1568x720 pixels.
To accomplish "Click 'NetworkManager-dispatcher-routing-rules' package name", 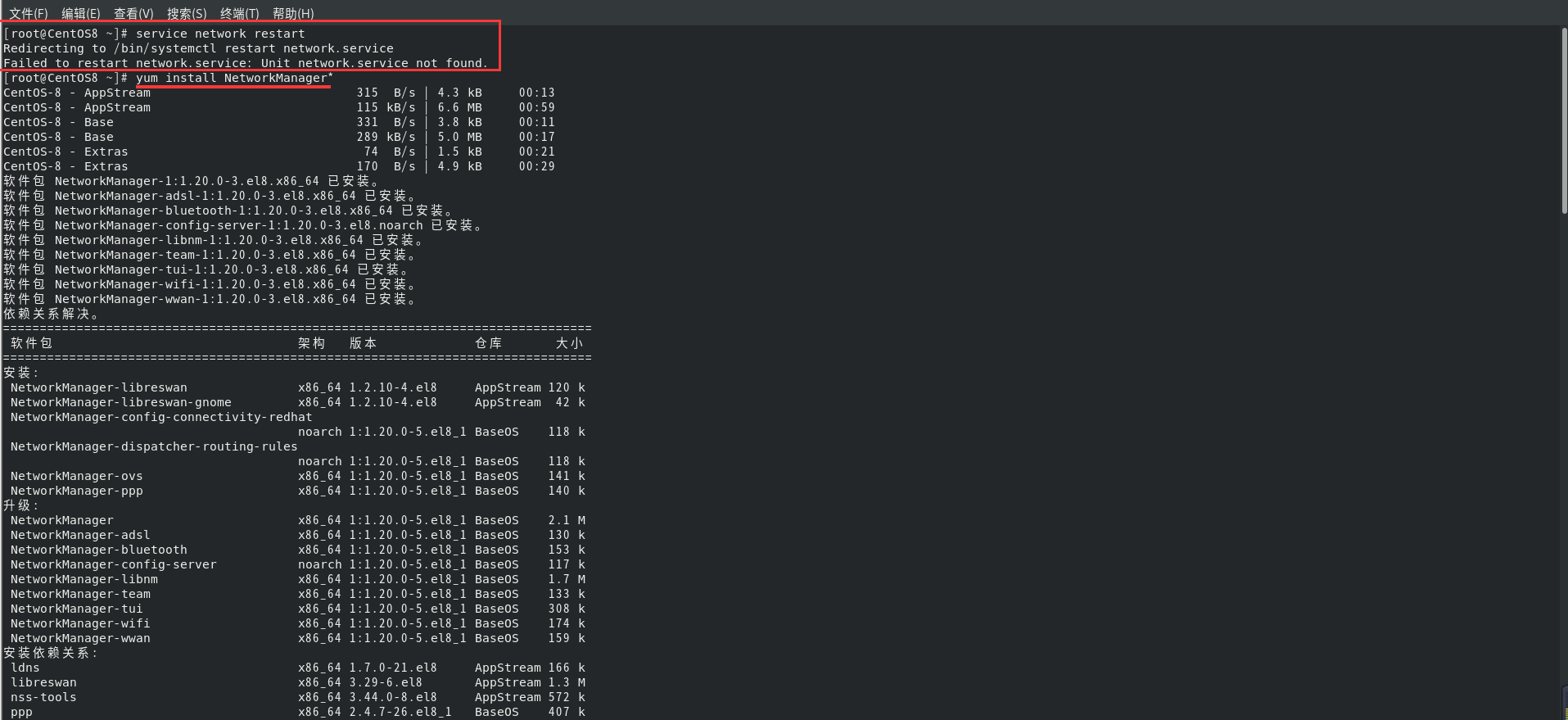I will pyautogui.click(x=154, y=446).
